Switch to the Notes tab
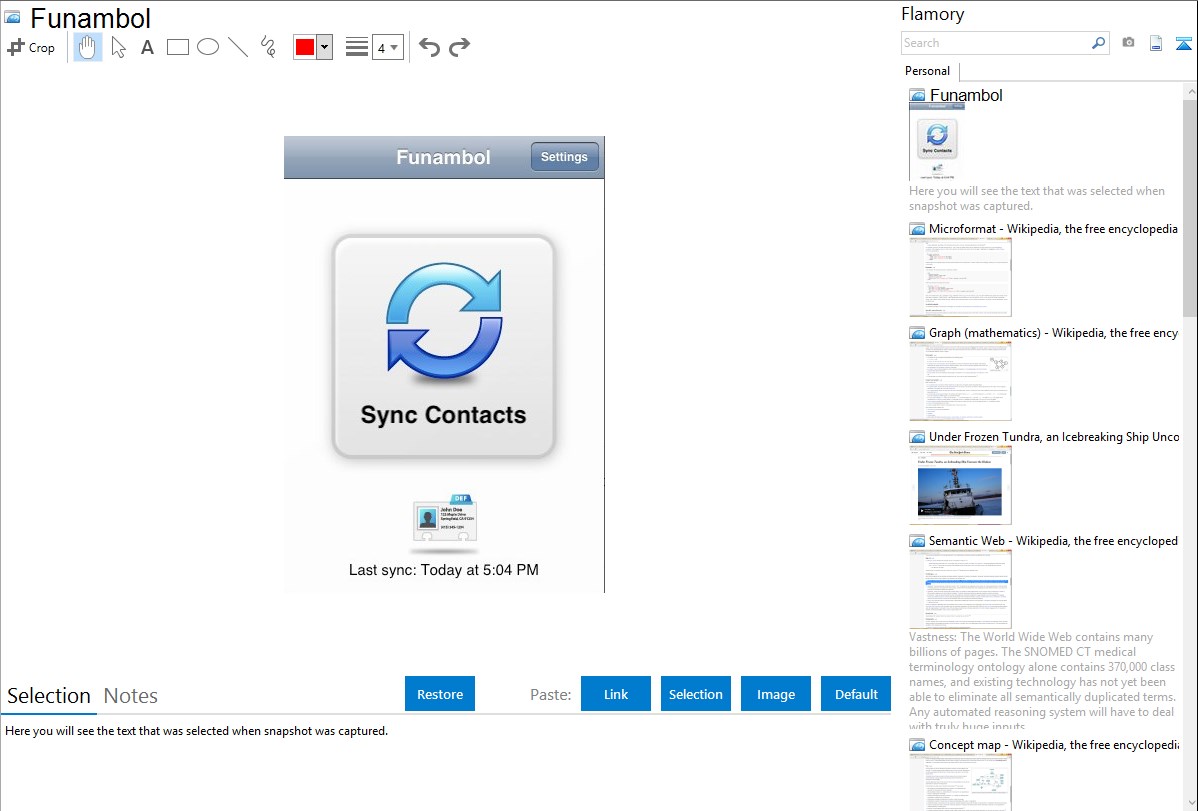The image size is (1198, 811). pyautogui.click(x=131, y=696)
